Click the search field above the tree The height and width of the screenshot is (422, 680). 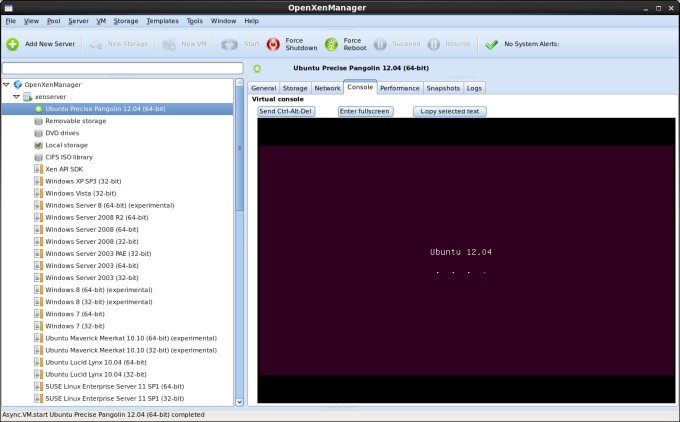pos(123,68)
